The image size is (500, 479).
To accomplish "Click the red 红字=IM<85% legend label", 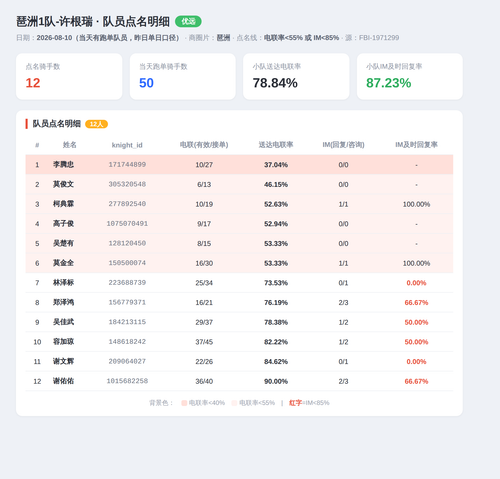I will point(309,403).
